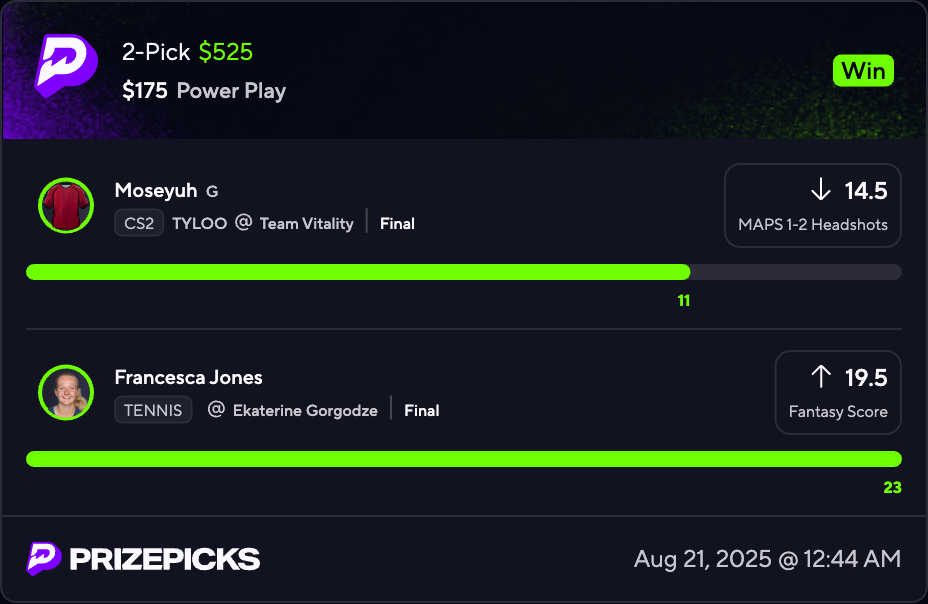
Task: Click the small G badge beside Moseyuh
Action: (212, 191)
